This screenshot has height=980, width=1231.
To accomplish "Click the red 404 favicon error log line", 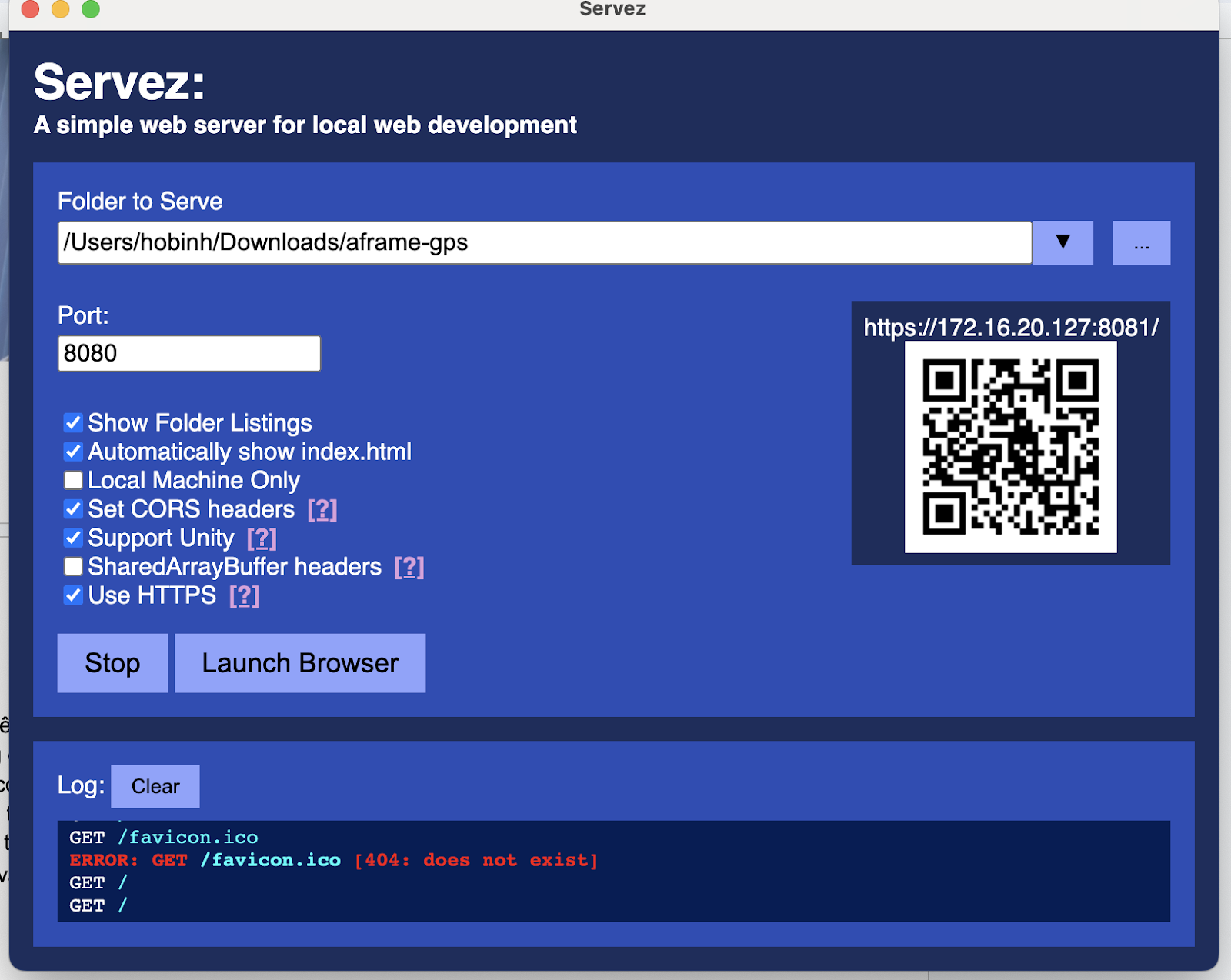I will click(334, 860).
